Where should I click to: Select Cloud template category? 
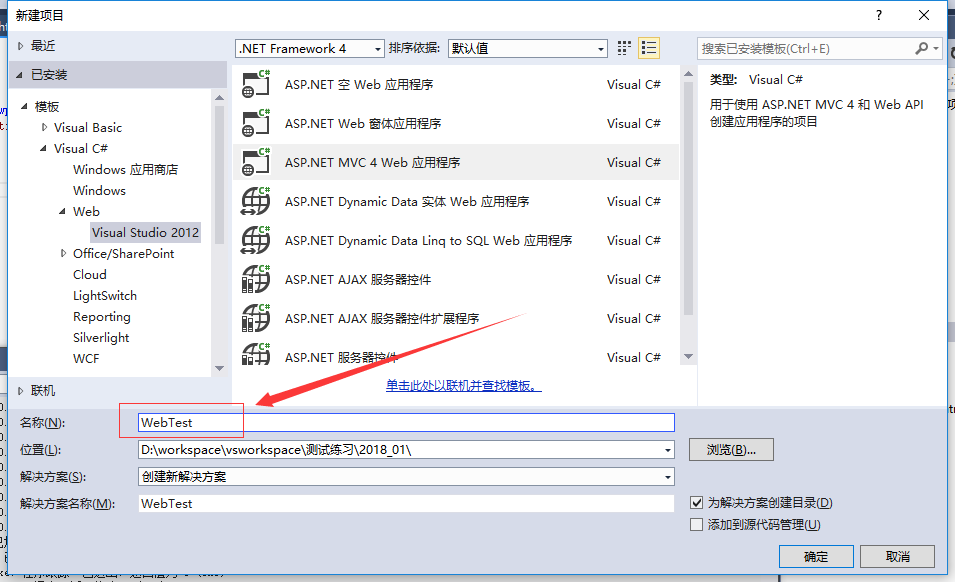click(x=90, y=275)
